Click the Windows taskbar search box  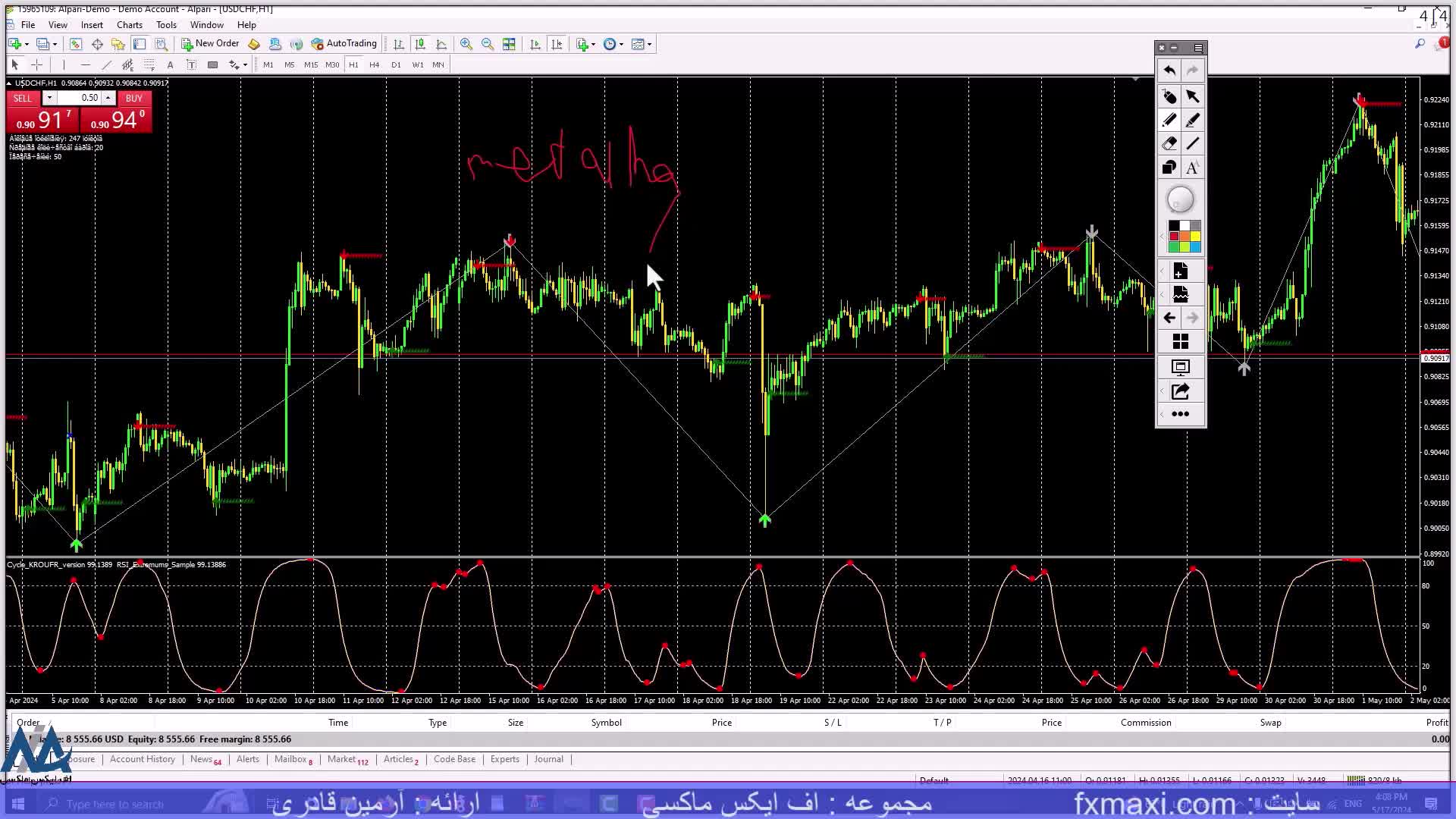114,804
